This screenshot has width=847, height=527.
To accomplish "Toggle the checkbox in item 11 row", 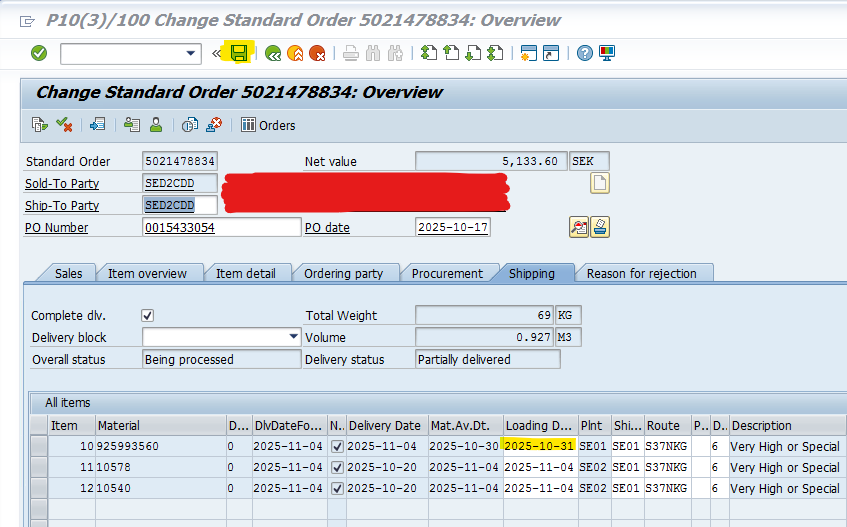I will tap(337, 468).
